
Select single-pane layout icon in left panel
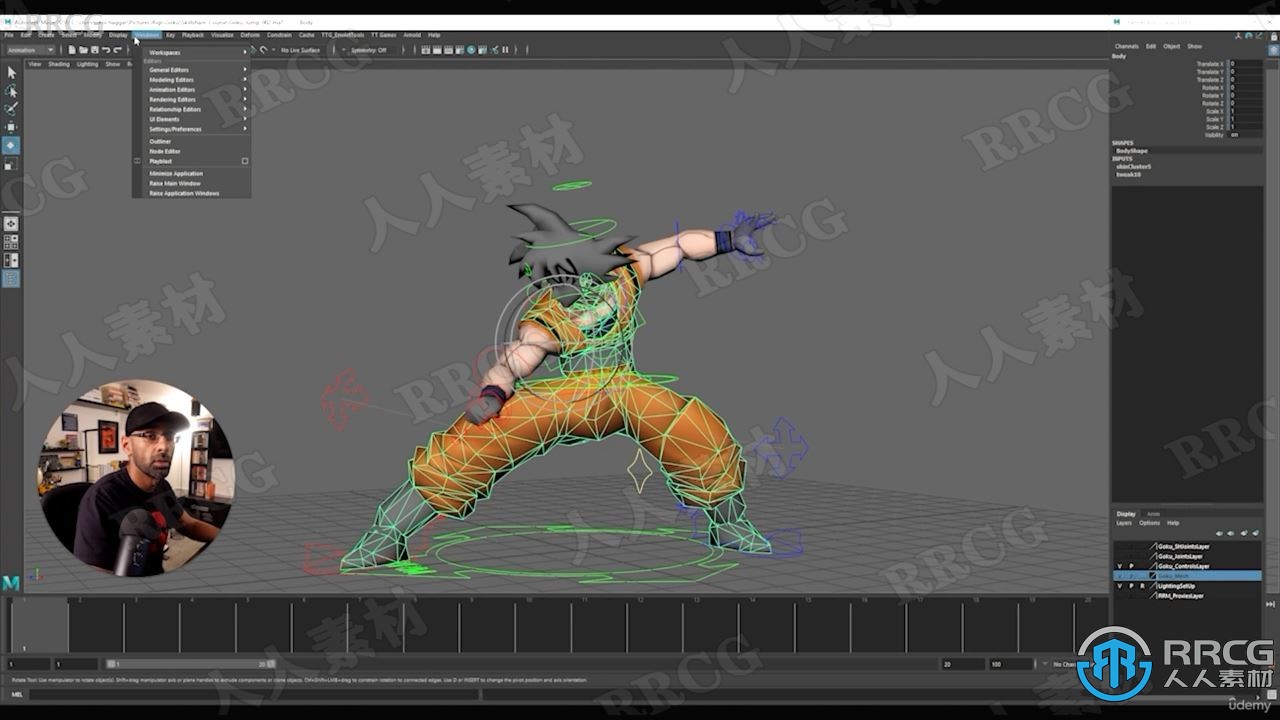pos(11,224)
